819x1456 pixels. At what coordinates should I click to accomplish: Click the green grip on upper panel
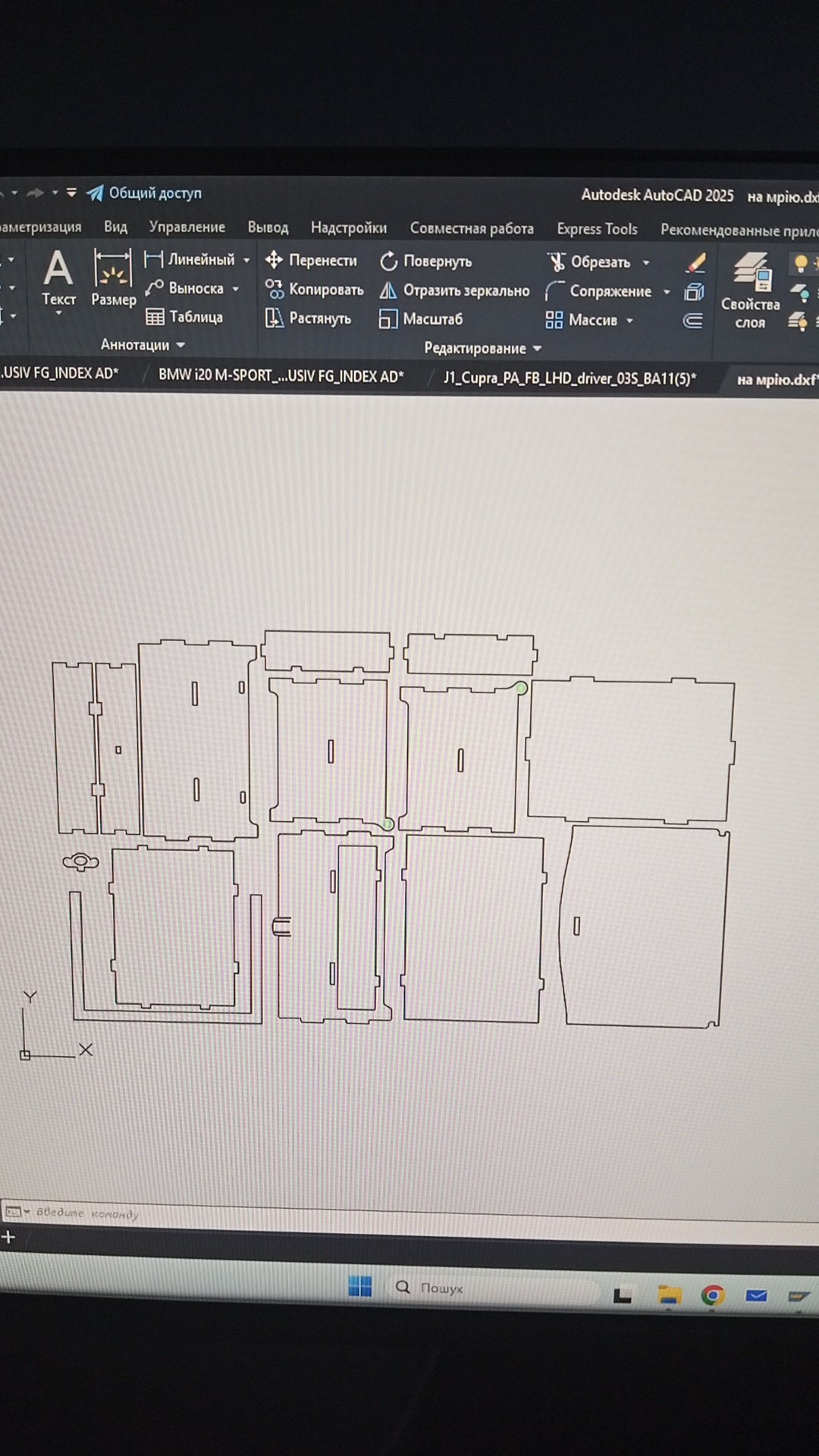point(522,688)
